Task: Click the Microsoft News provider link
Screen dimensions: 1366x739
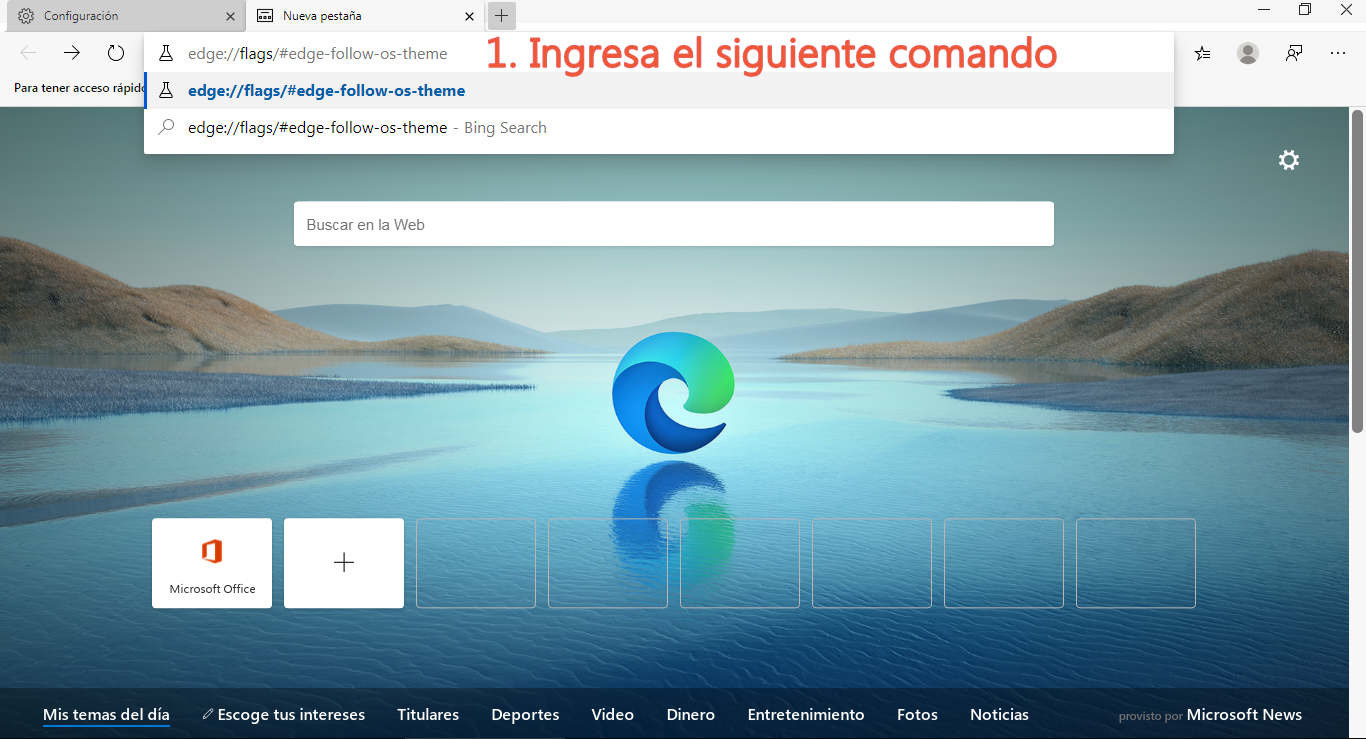Action: coord(1244,715)
